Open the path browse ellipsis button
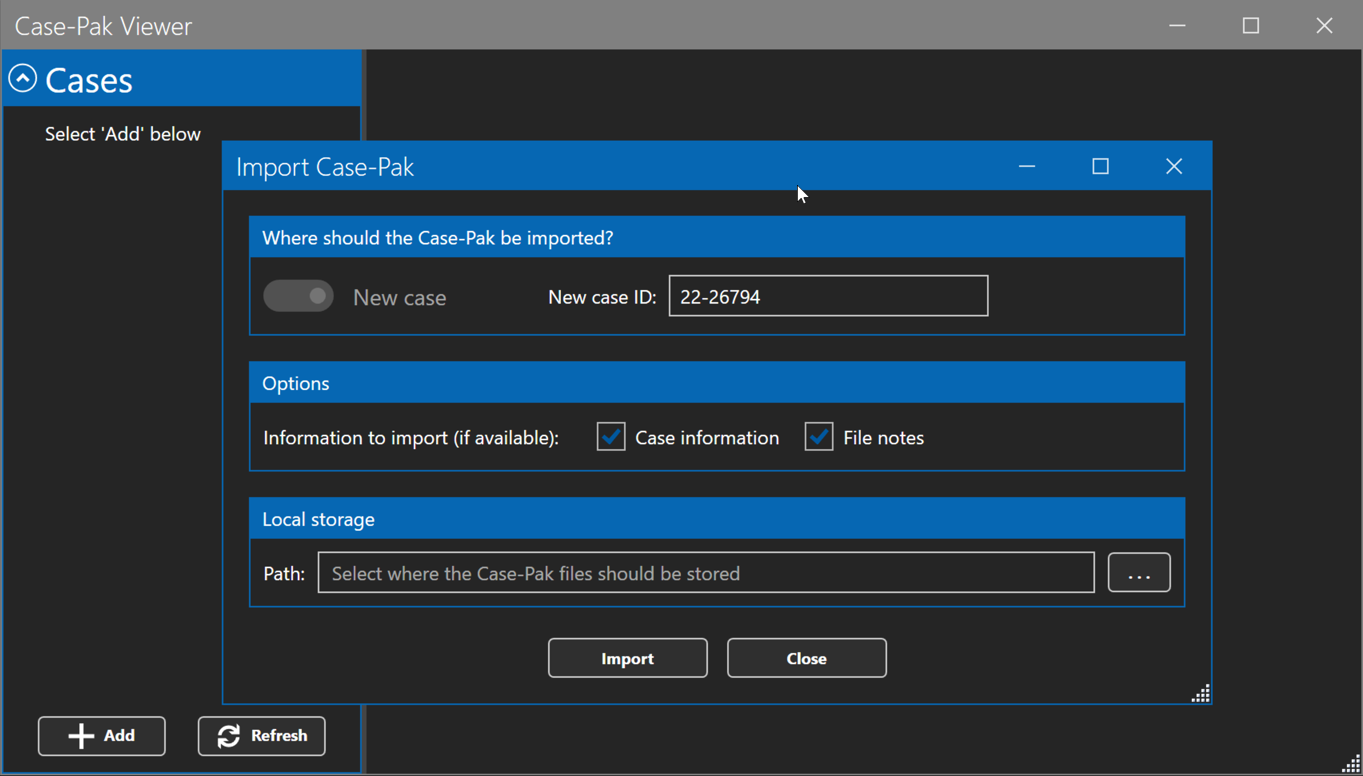 1139,573
